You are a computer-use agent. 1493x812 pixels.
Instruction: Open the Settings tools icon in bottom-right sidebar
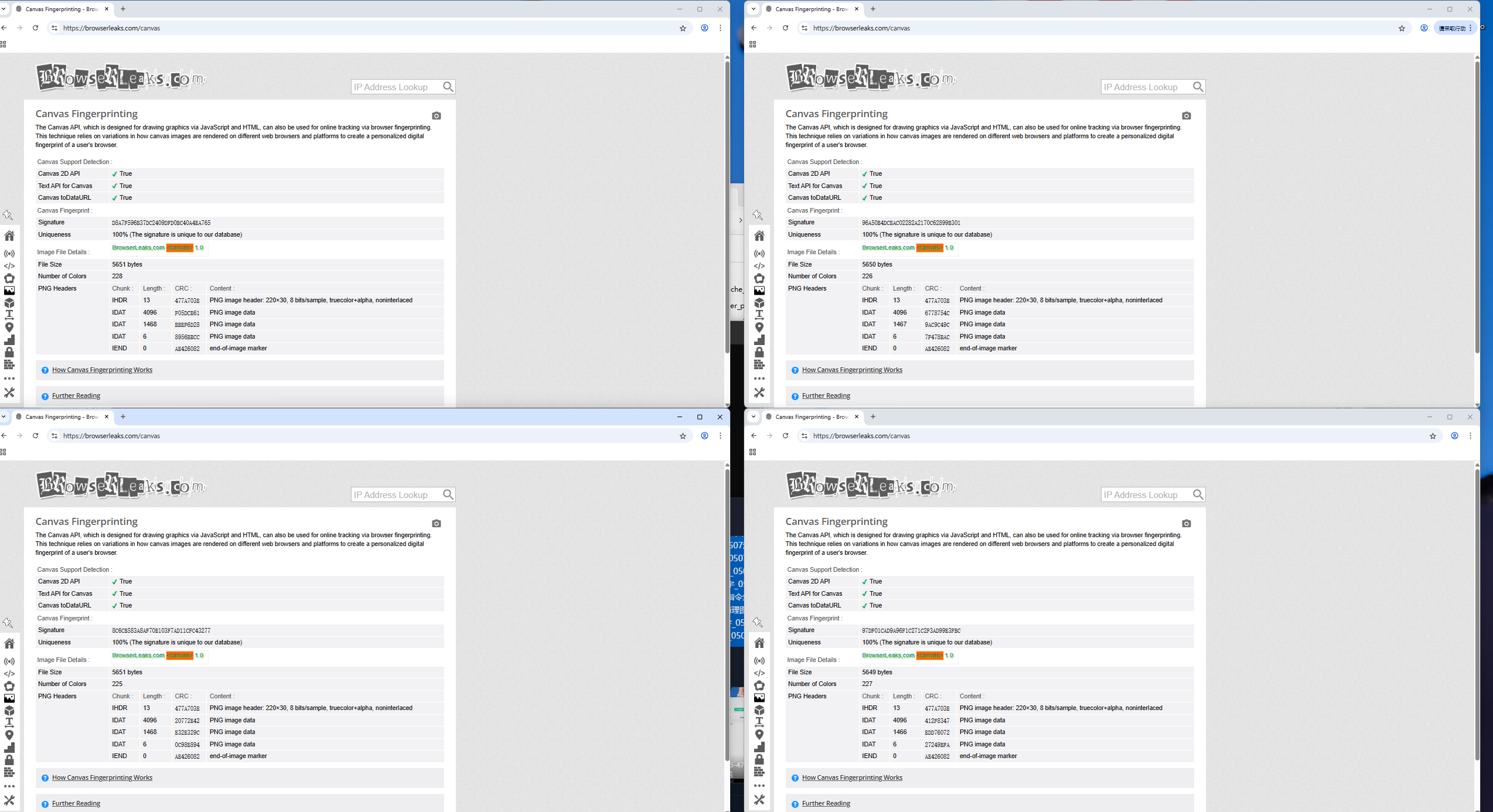pos(759,800)
